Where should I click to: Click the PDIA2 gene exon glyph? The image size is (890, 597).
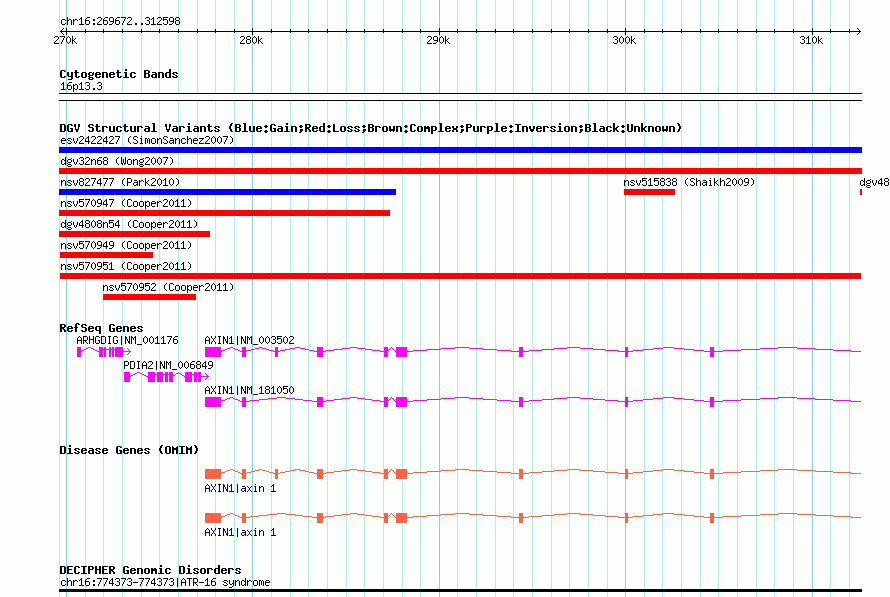tap(166, 377)
